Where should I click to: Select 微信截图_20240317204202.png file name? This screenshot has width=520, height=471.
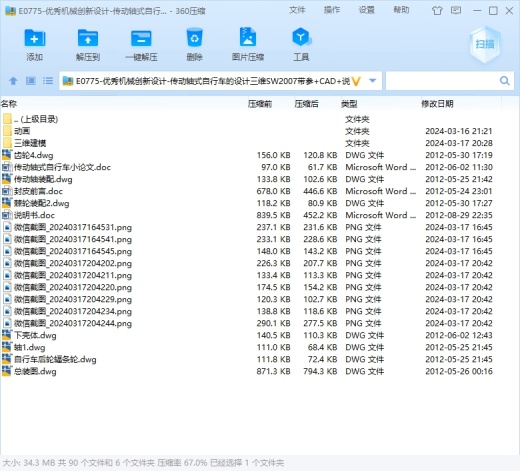point(73,263)
